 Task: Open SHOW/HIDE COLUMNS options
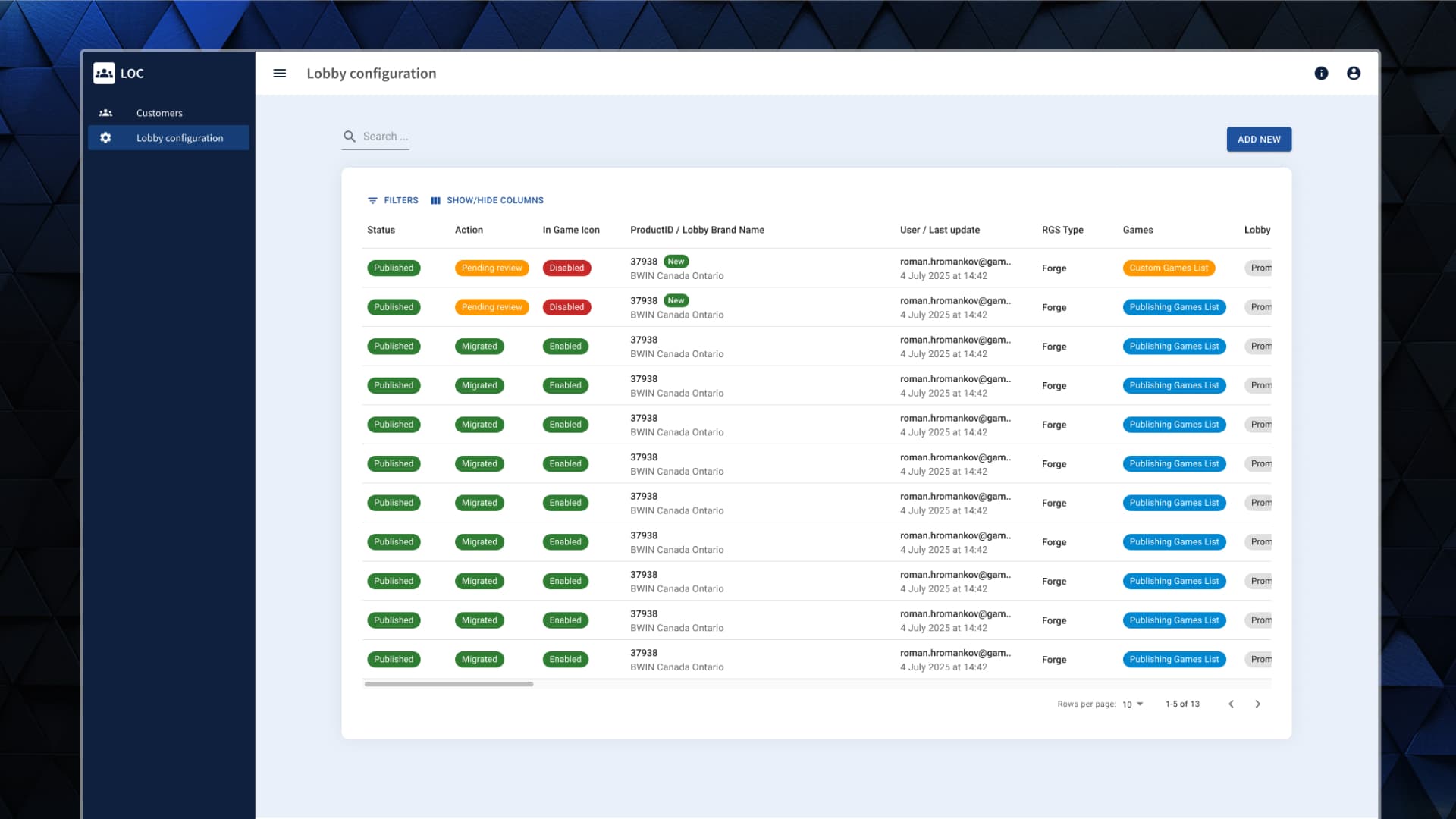pyautogui.click(x=494, y=200)
